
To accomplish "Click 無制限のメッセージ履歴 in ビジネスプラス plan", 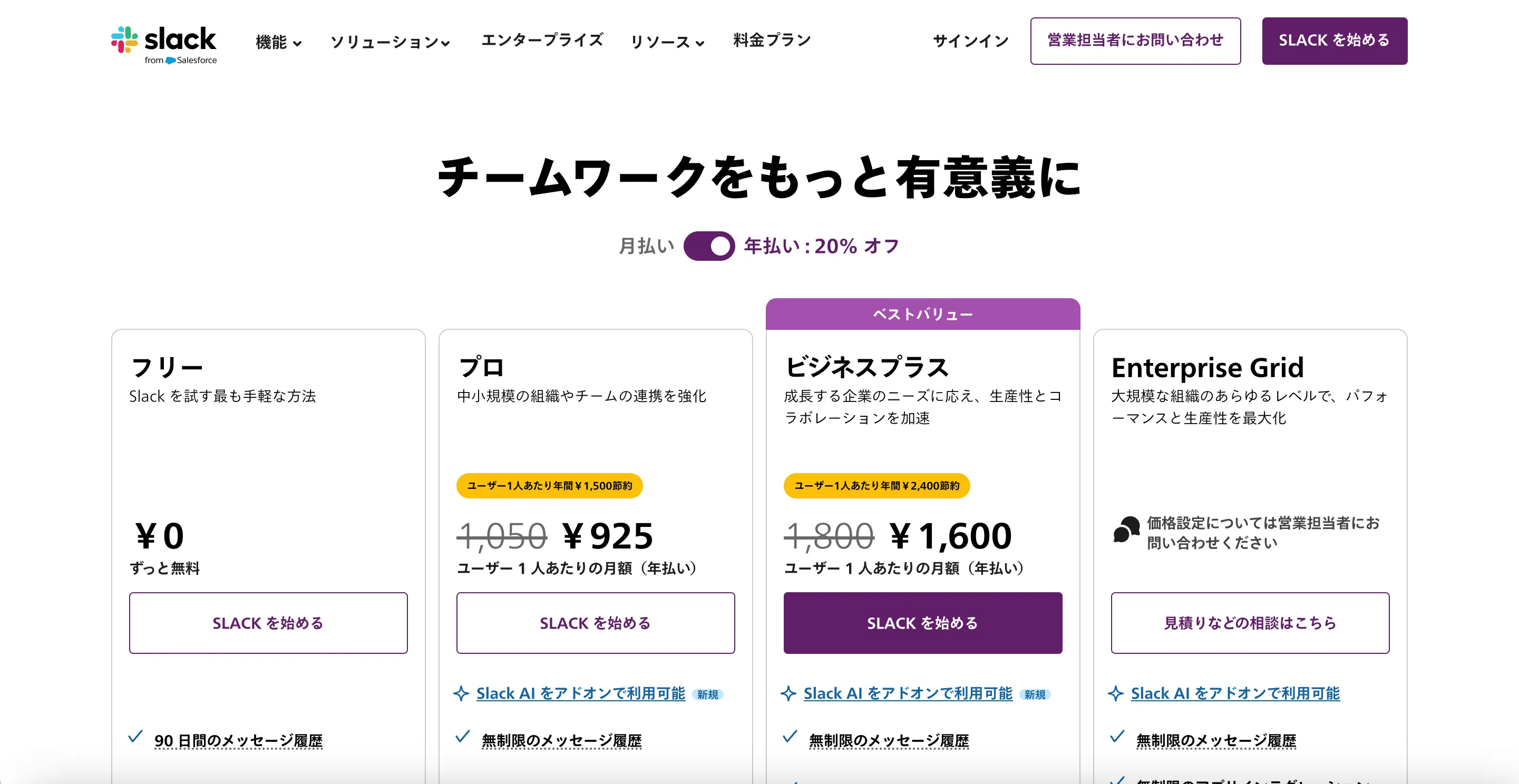I will 889,740.
